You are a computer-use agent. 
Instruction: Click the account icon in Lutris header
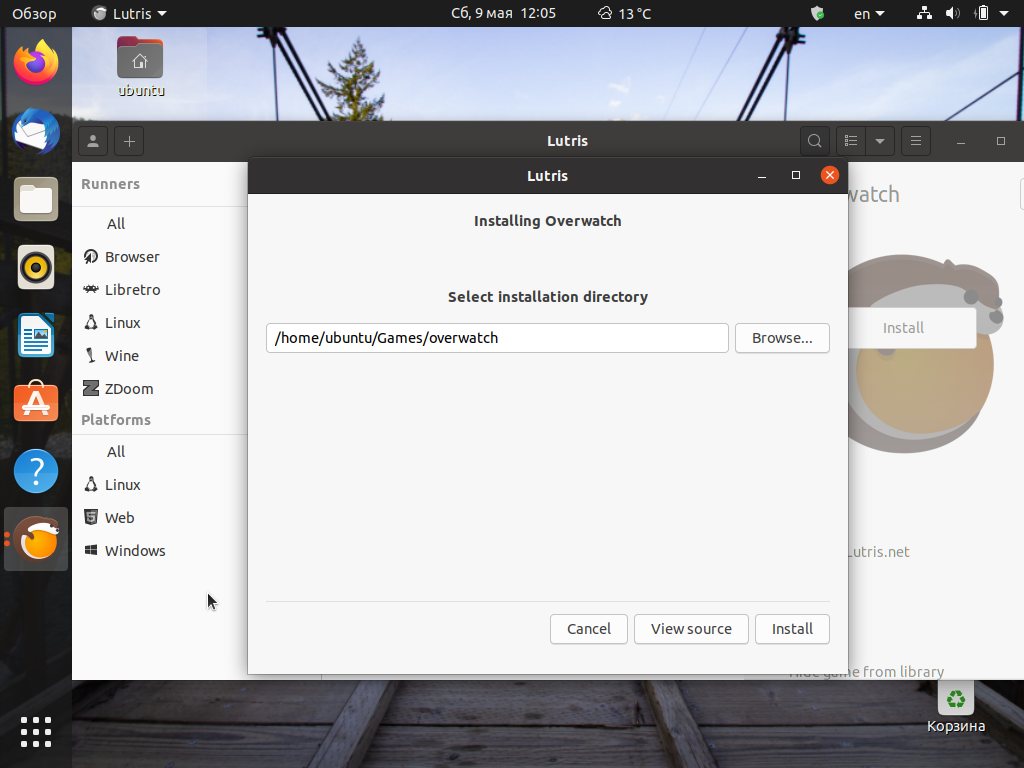(93, 141)
